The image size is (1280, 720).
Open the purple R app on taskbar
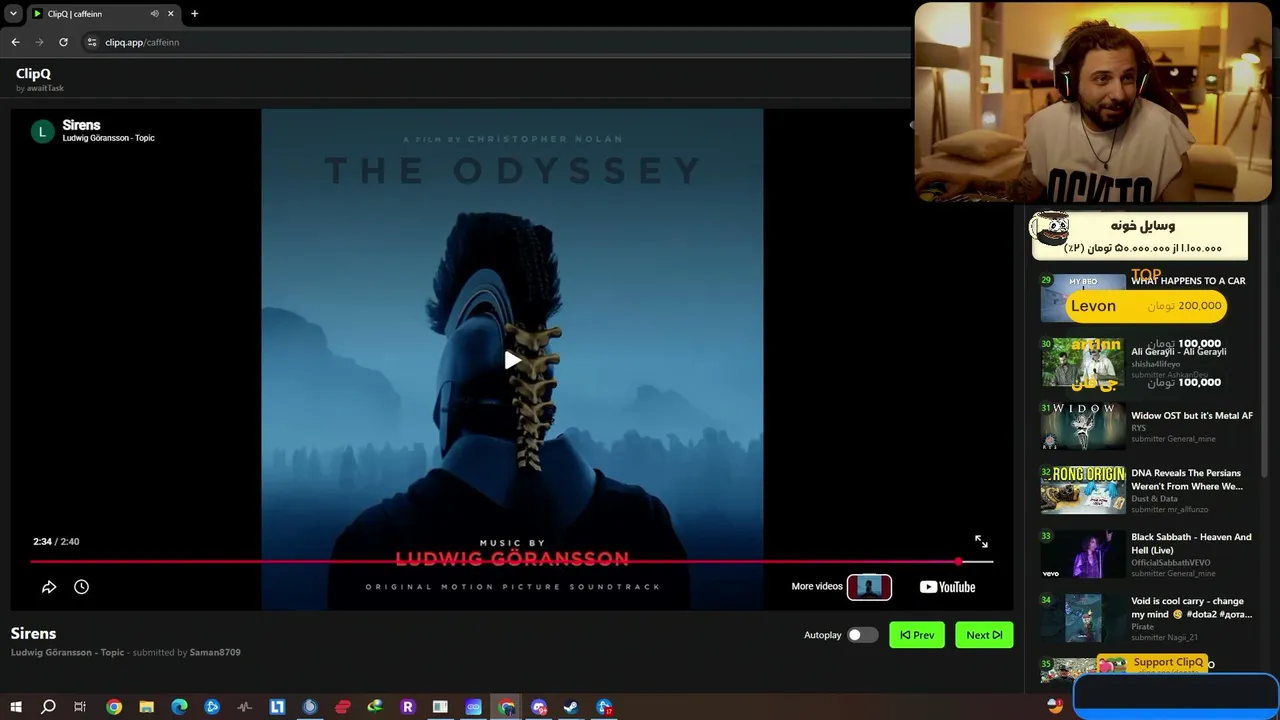point(407,707)
